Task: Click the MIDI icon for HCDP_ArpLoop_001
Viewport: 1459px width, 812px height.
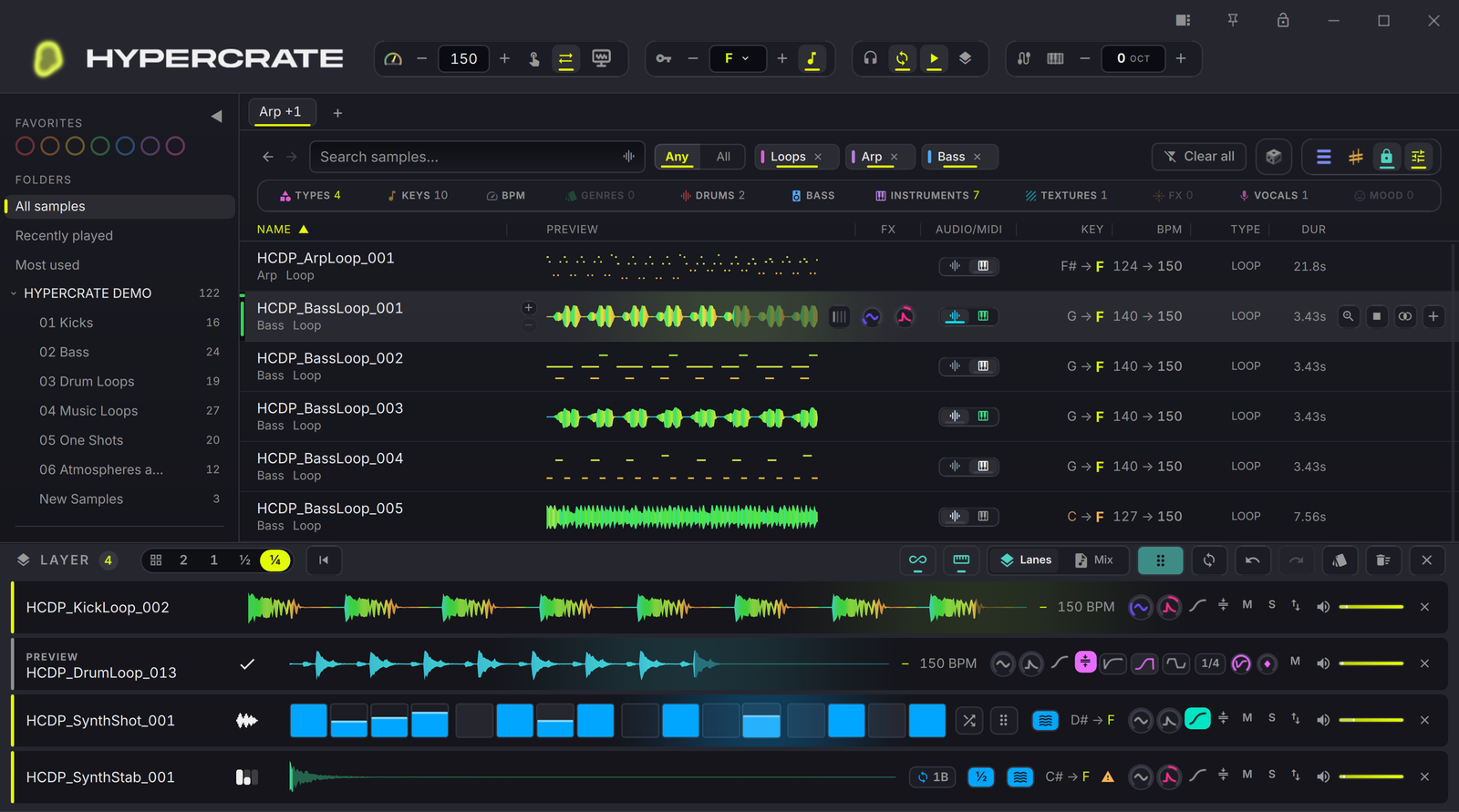Action: point(983,266)
